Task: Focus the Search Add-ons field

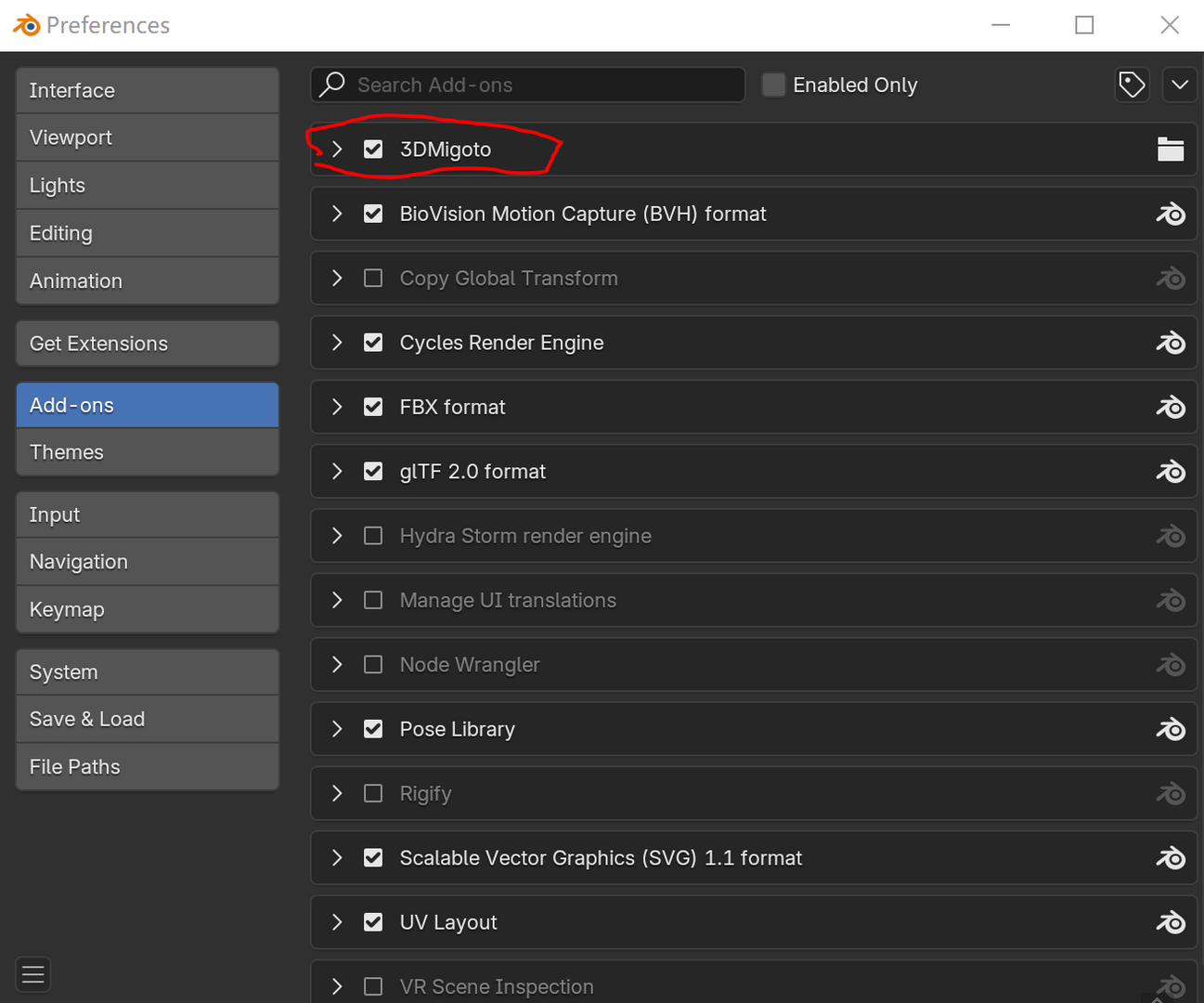Action: [x=527, y=85]
